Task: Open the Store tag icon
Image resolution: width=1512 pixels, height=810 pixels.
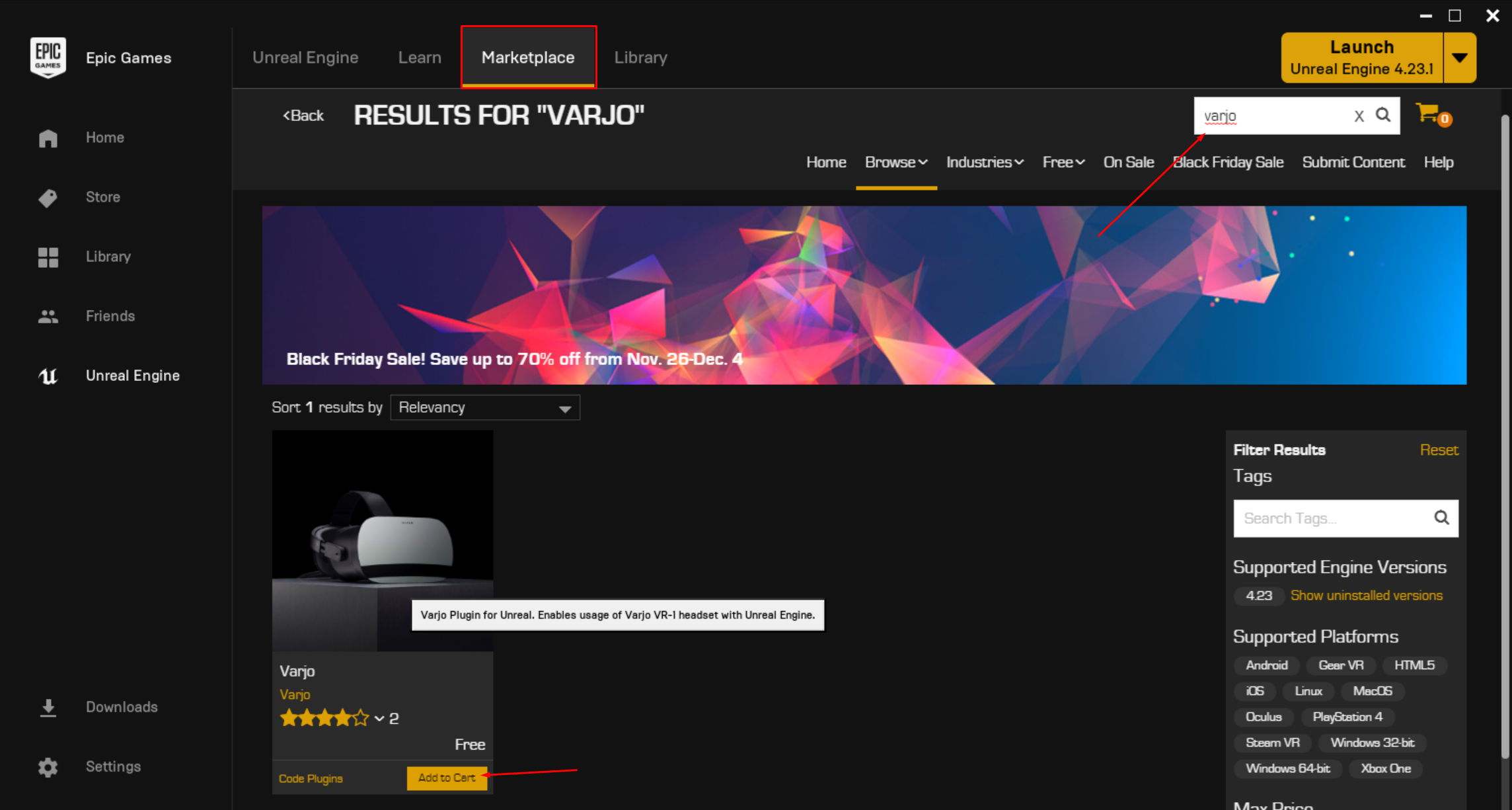Action: click(x=48, y=197)
